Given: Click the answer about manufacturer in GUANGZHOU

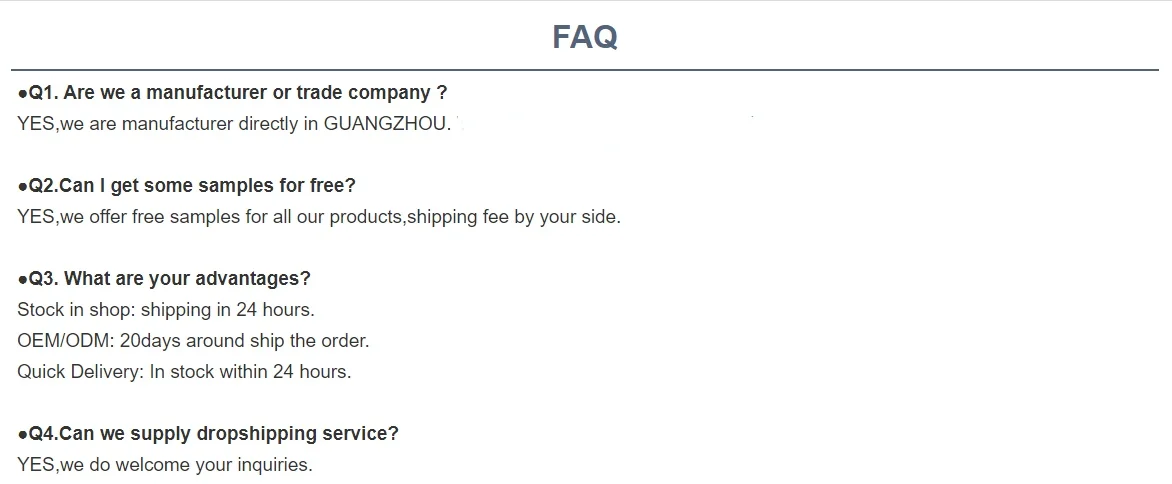Looking at the screenshot, I should [234, 124].
